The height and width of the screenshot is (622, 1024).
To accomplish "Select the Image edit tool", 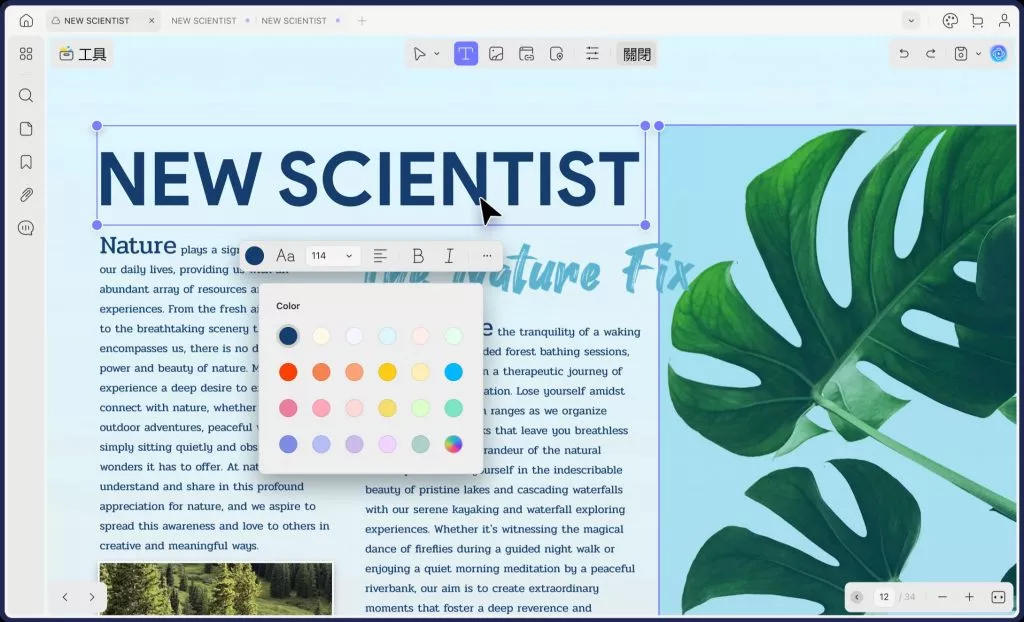I will (x=496, y=54).
